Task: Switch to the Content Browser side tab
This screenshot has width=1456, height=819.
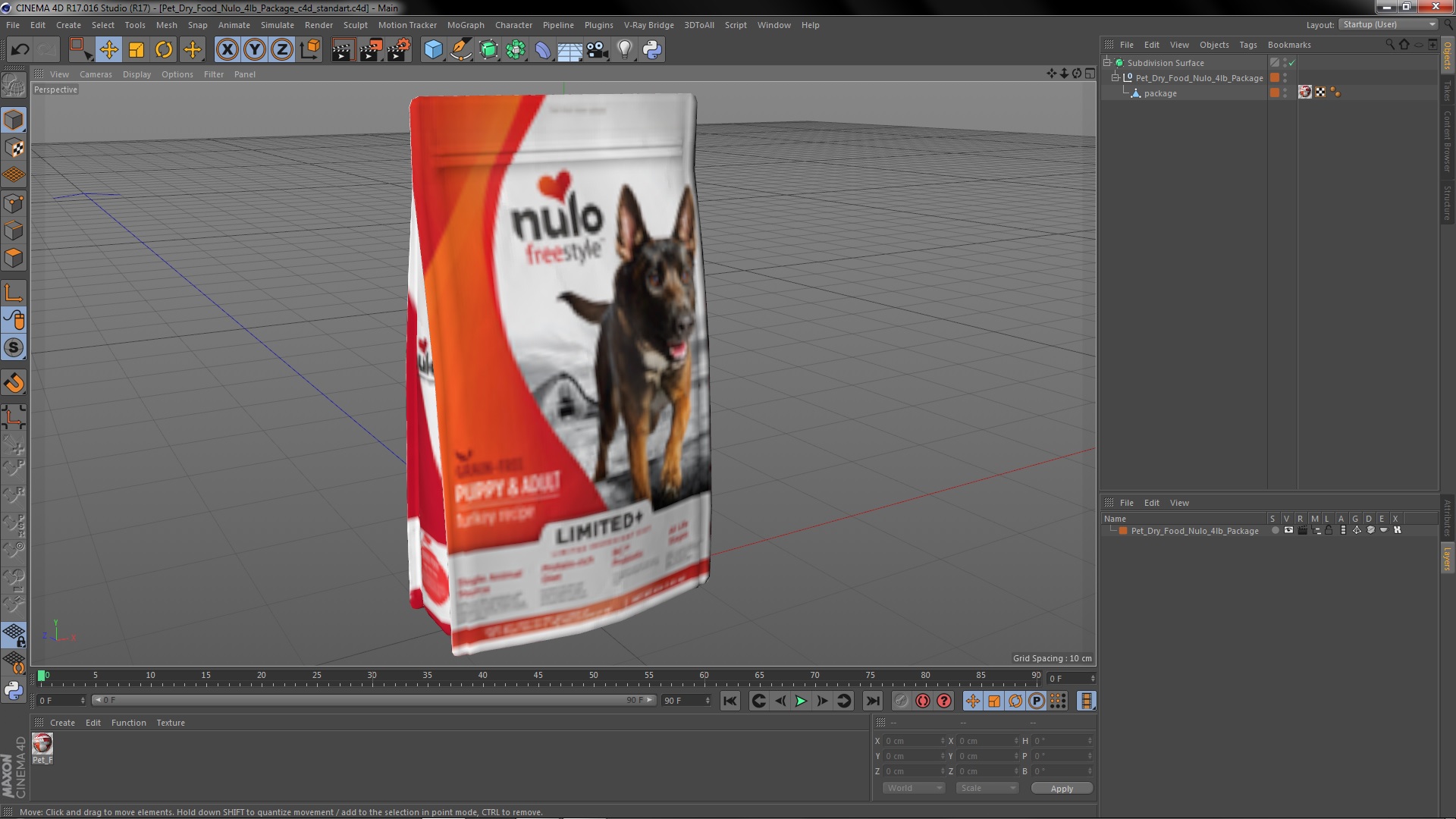Action: 1447,141
